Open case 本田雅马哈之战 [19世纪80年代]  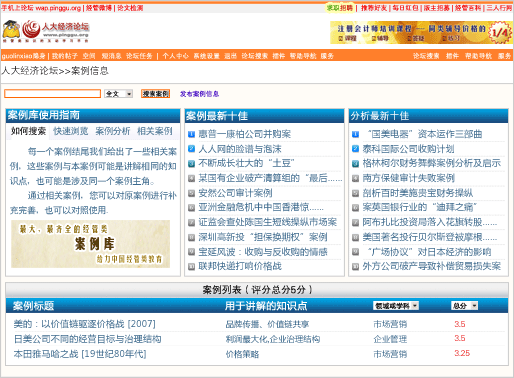(x=80, y=354)
